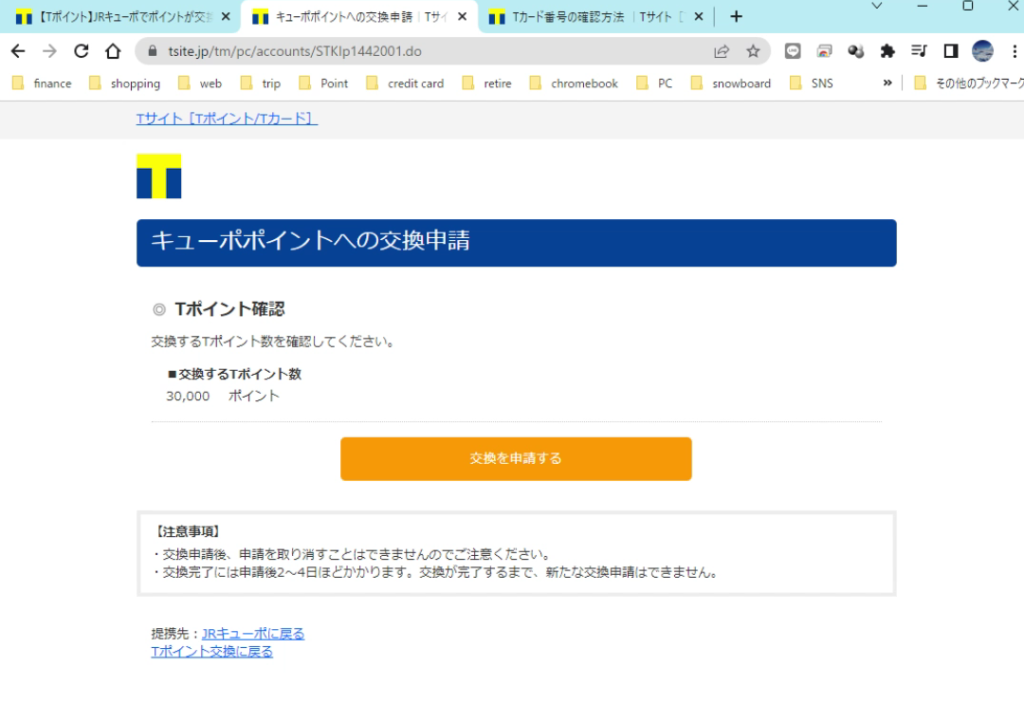Click the 【注意事項】 notice heading

click(x=188, y=532)
